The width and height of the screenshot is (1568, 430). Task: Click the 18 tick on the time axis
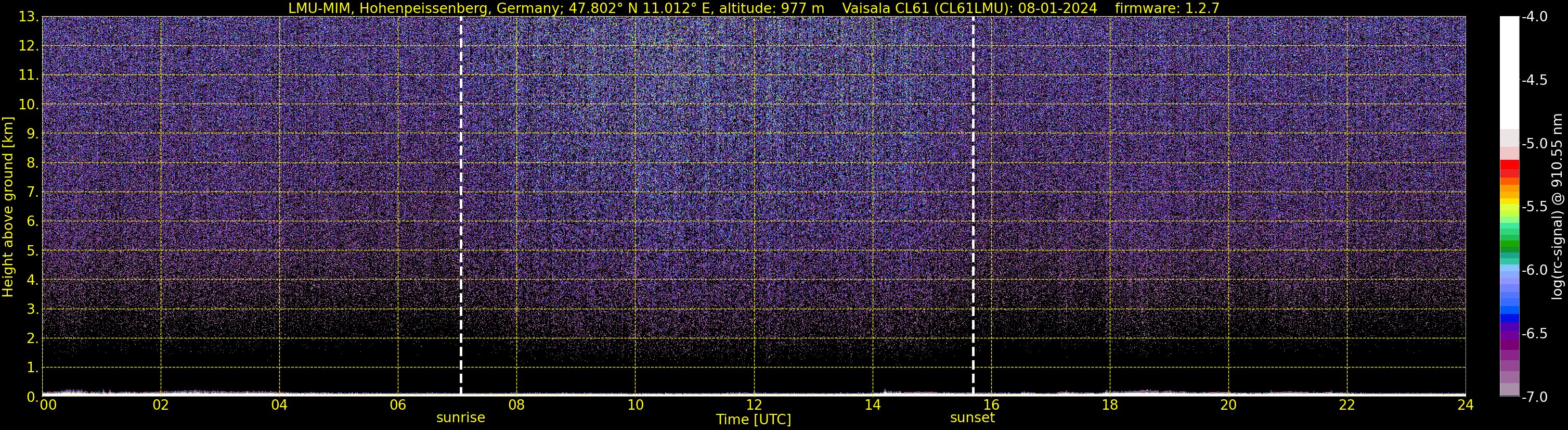[x=1109, y=405]
